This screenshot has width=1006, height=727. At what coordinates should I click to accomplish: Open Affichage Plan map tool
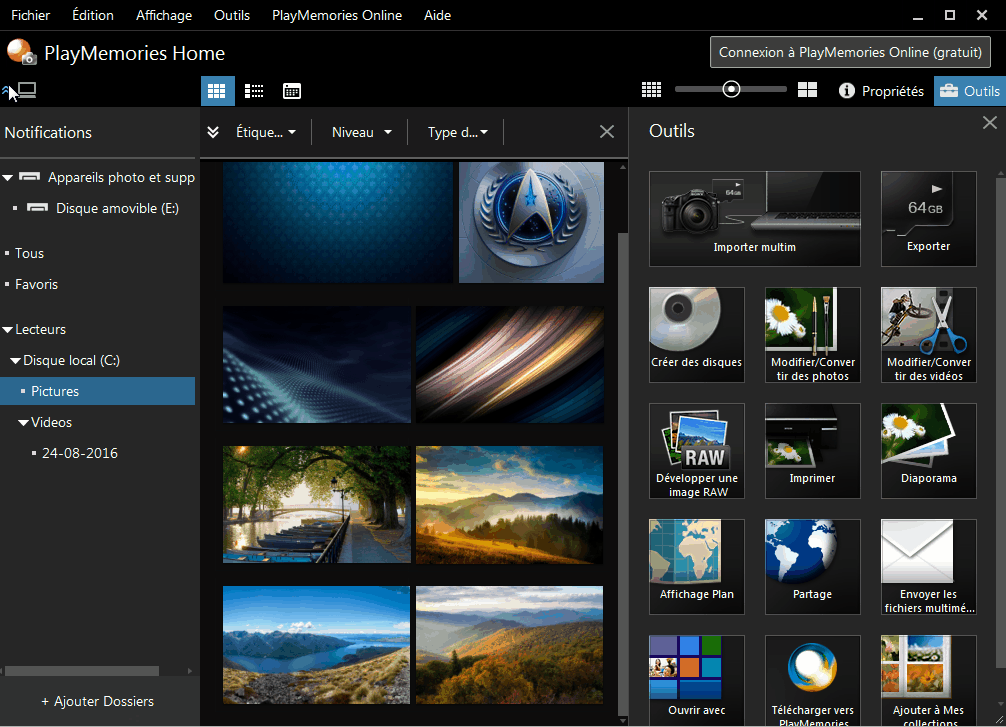697,567
